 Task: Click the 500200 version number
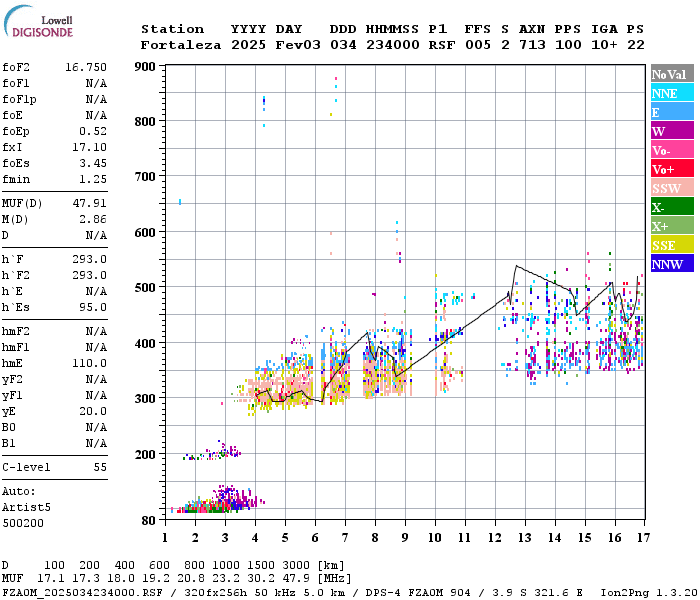click(x=23, y=523)
